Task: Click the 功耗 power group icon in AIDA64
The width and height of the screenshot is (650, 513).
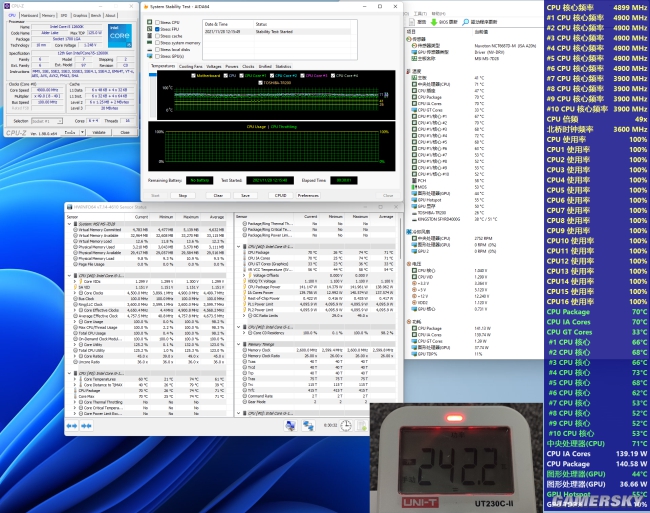Action: click(409, 322)
